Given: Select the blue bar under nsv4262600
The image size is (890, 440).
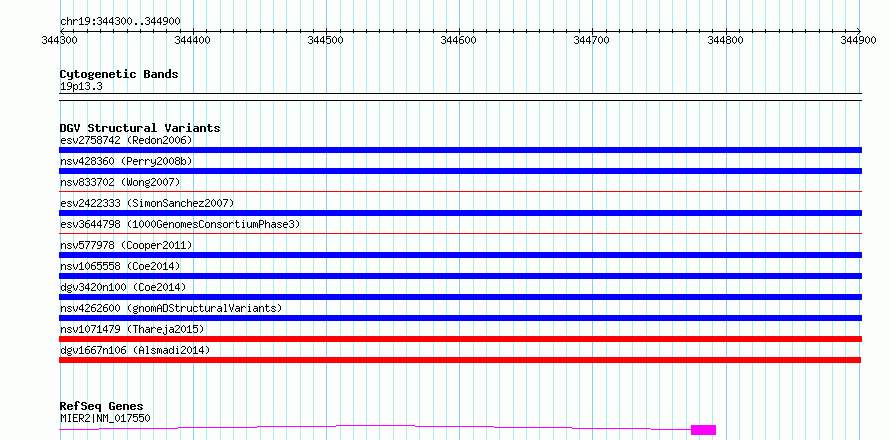Looking at the screenshot, I should coord(460,318).
